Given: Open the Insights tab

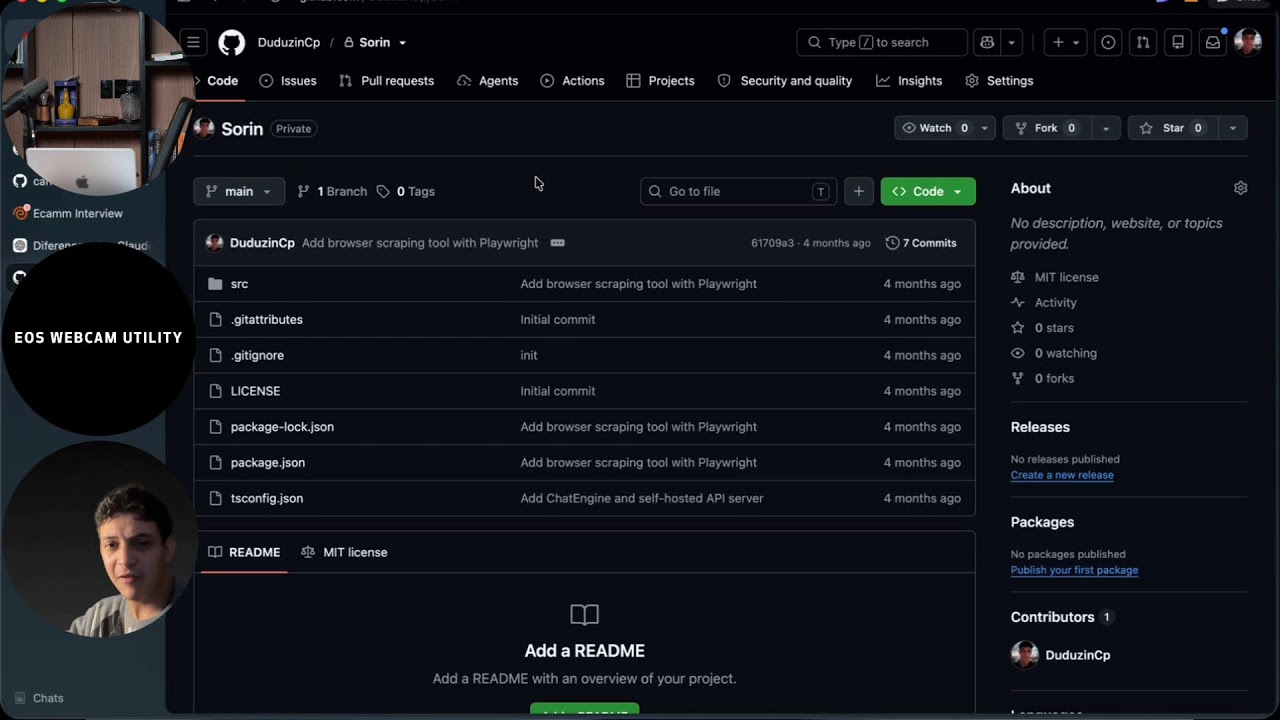Looking at the screenshot, I should tap(909, 81).
